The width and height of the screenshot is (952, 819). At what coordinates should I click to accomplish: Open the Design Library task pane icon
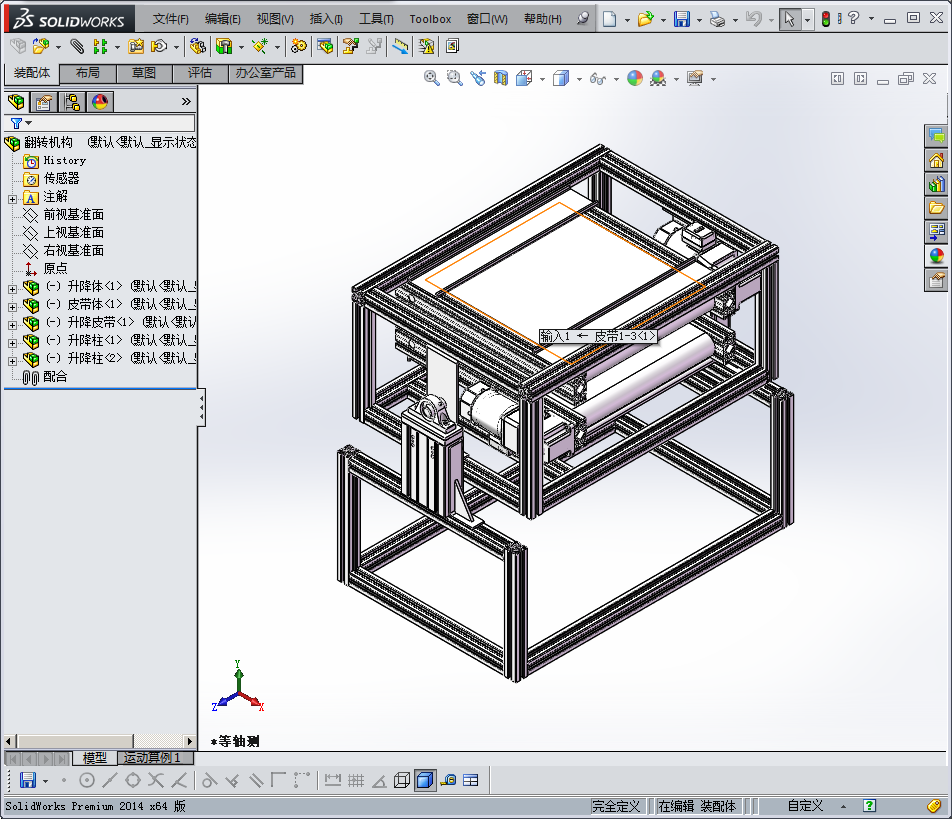936,185
